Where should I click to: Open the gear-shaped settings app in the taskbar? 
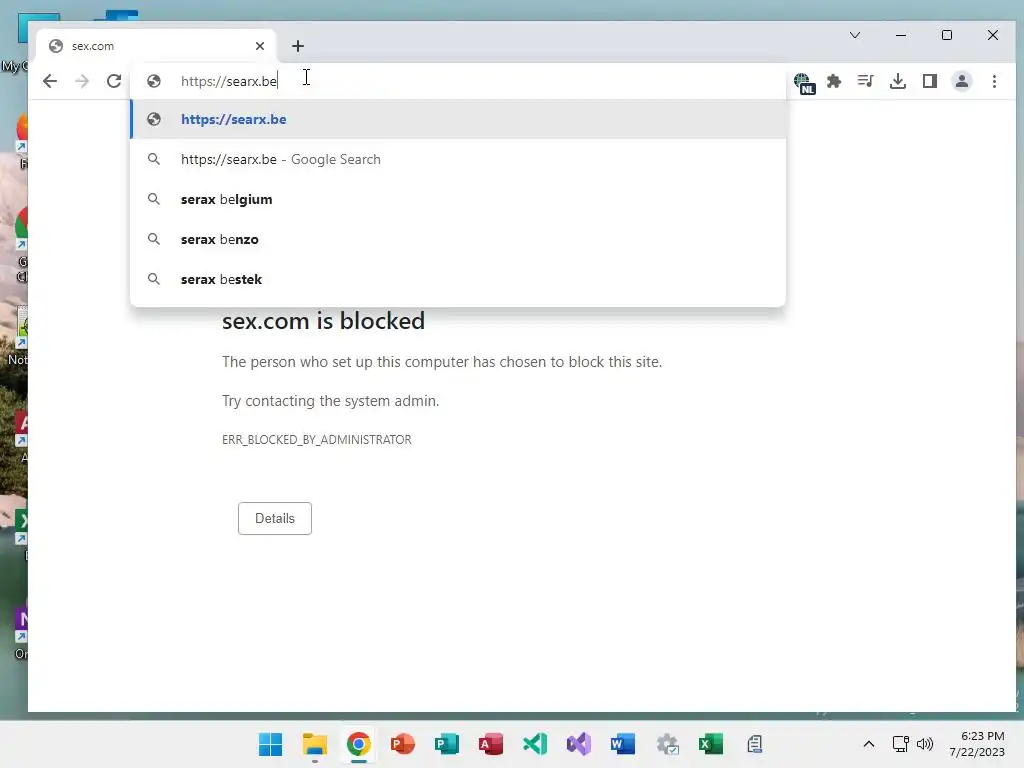667,744
